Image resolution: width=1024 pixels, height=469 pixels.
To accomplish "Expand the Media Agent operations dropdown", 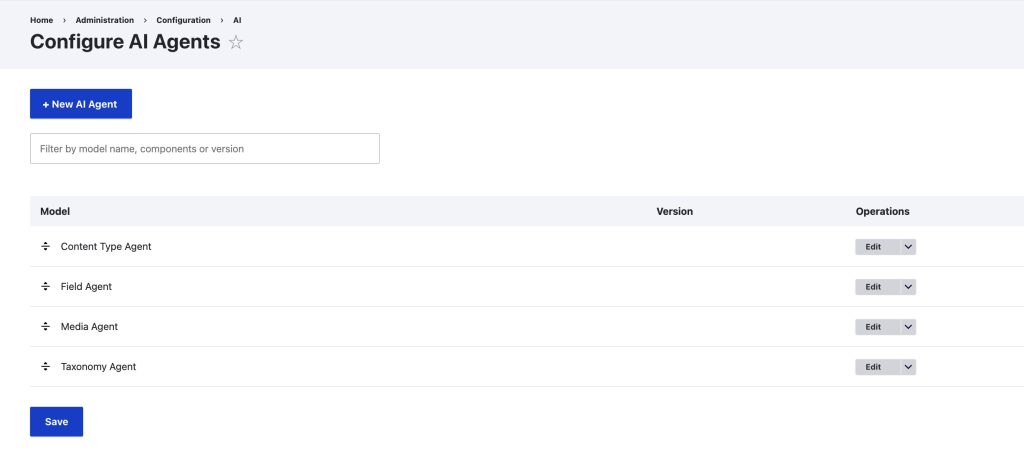I will pos(908,327).
